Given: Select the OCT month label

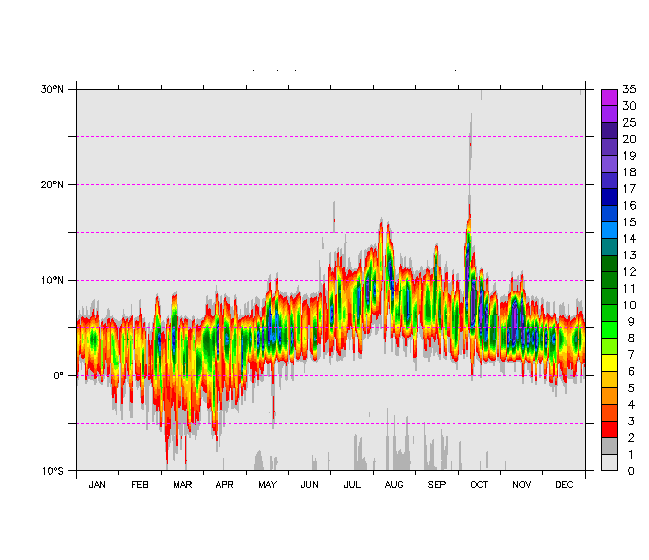Looking at the screenshot, I should click(x=479, y=485).
